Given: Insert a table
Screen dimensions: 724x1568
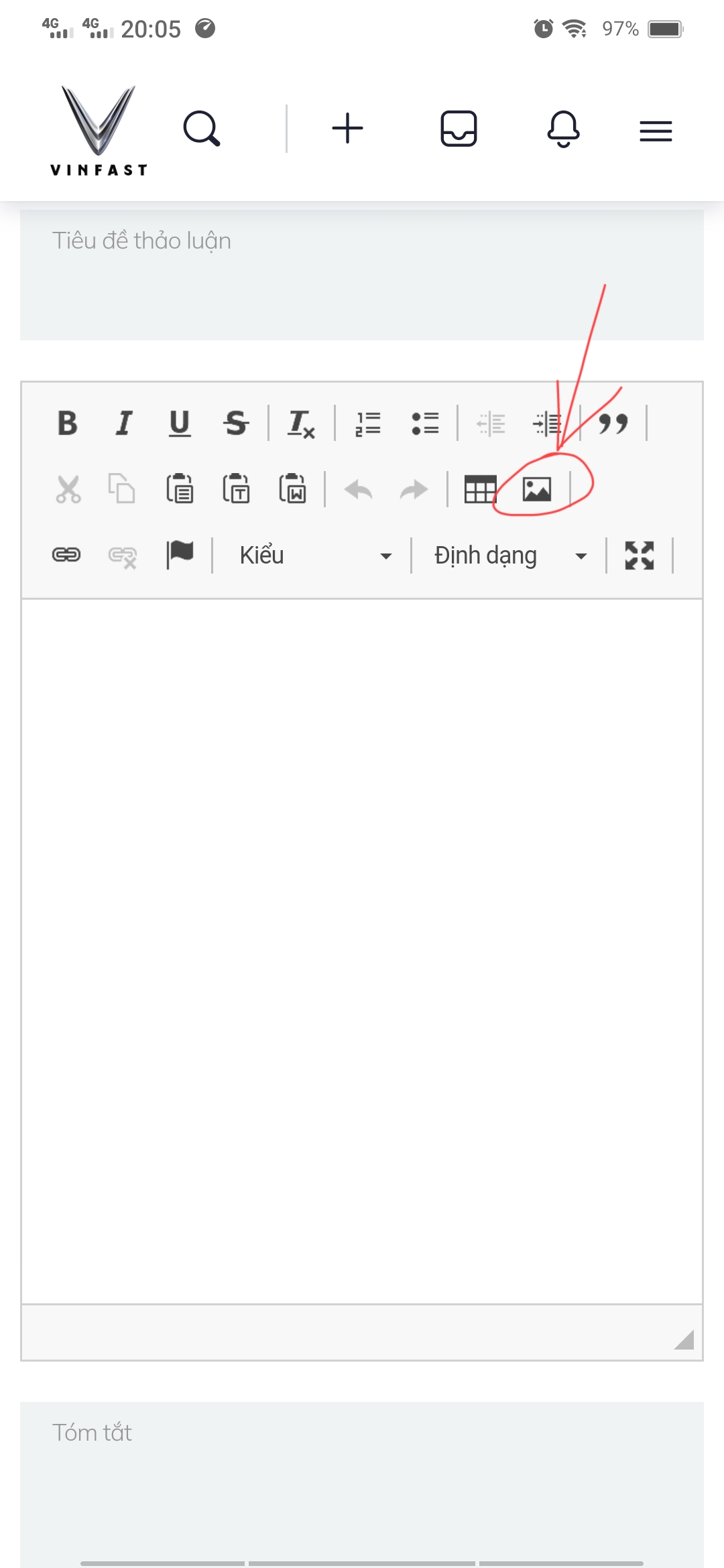Looking at the screenshot, I should pyautogui.click(x=480, y=489).
